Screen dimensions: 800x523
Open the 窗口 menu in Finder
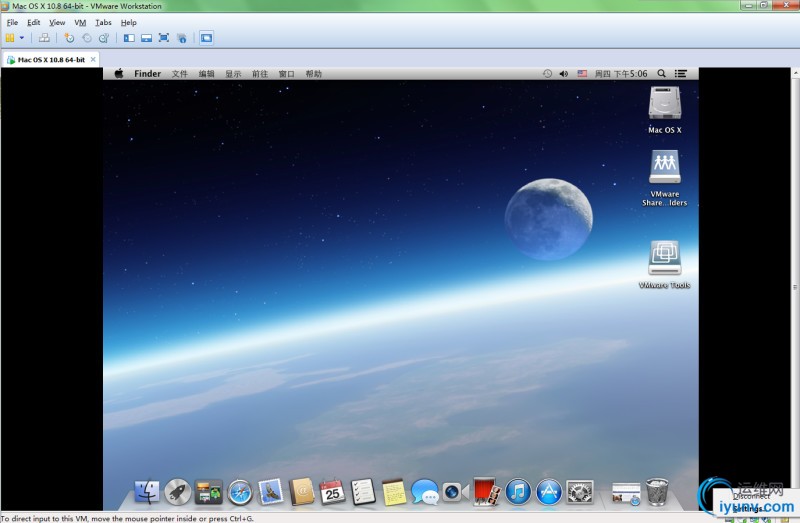[x=287, y=73]
